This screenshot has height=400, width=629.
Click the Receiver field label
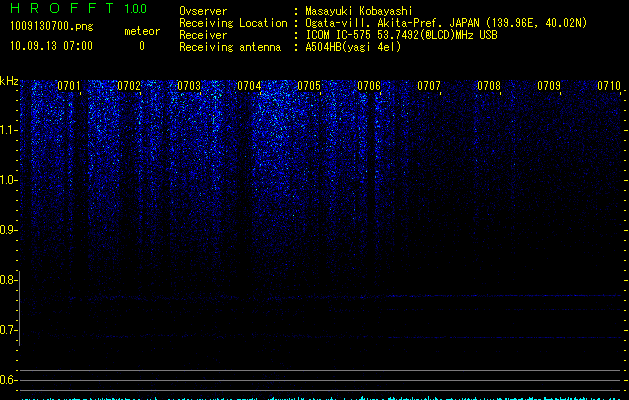click(x=203, y=35)
